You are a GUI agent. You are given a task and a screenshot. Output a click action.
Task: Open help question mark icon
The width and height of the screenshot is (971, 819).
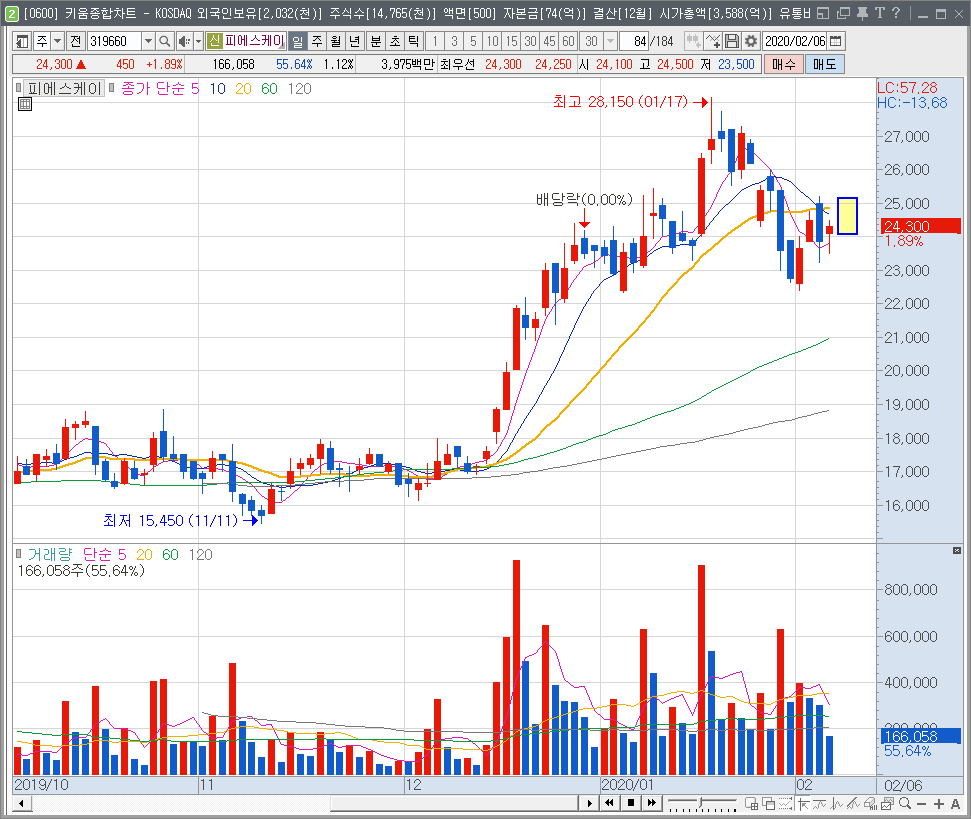(895, 14)
